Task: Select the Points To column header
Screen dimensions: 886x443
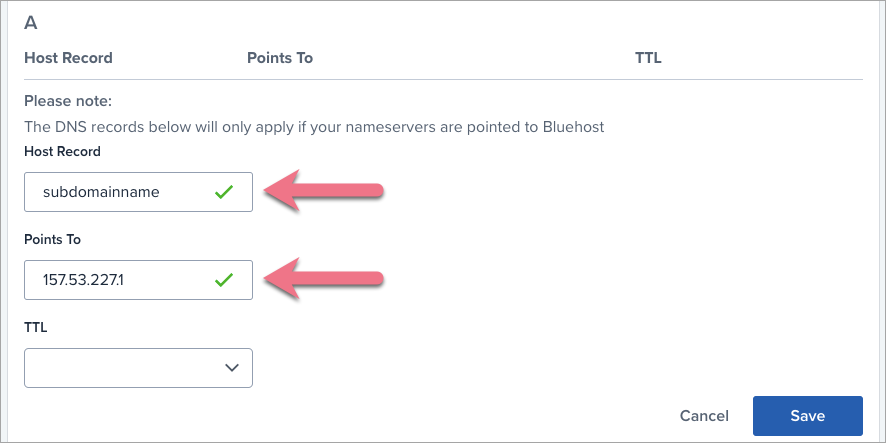Action: 280,58
